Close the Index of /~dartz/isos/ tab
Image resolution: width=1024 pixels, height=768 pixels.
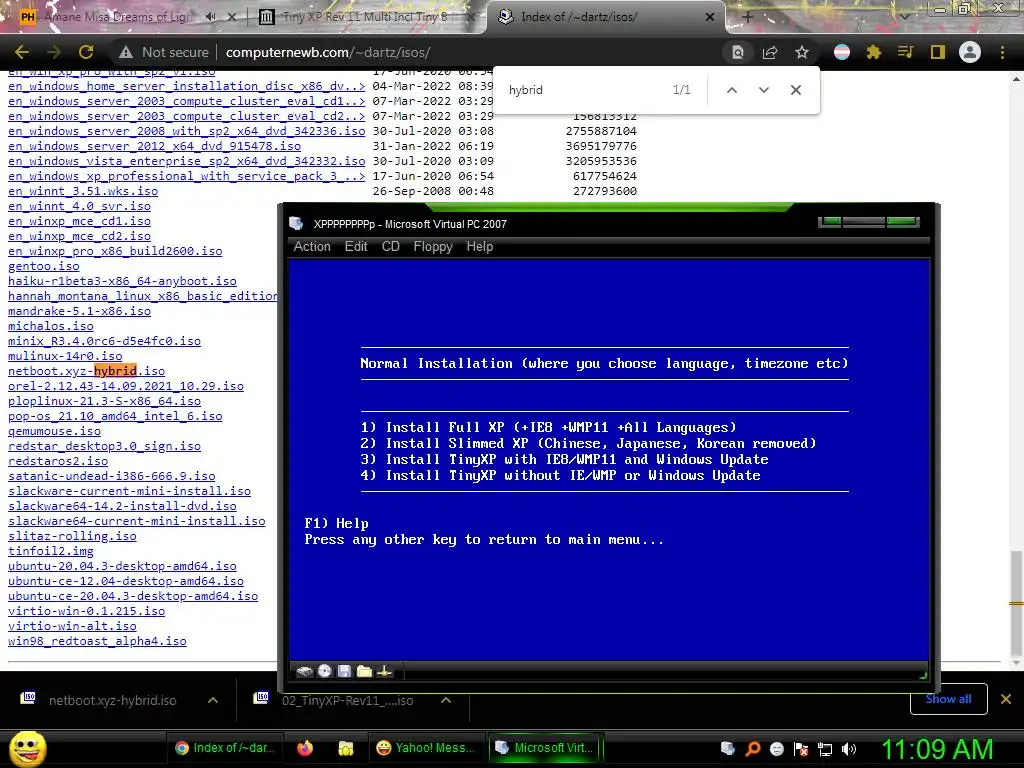710,17
